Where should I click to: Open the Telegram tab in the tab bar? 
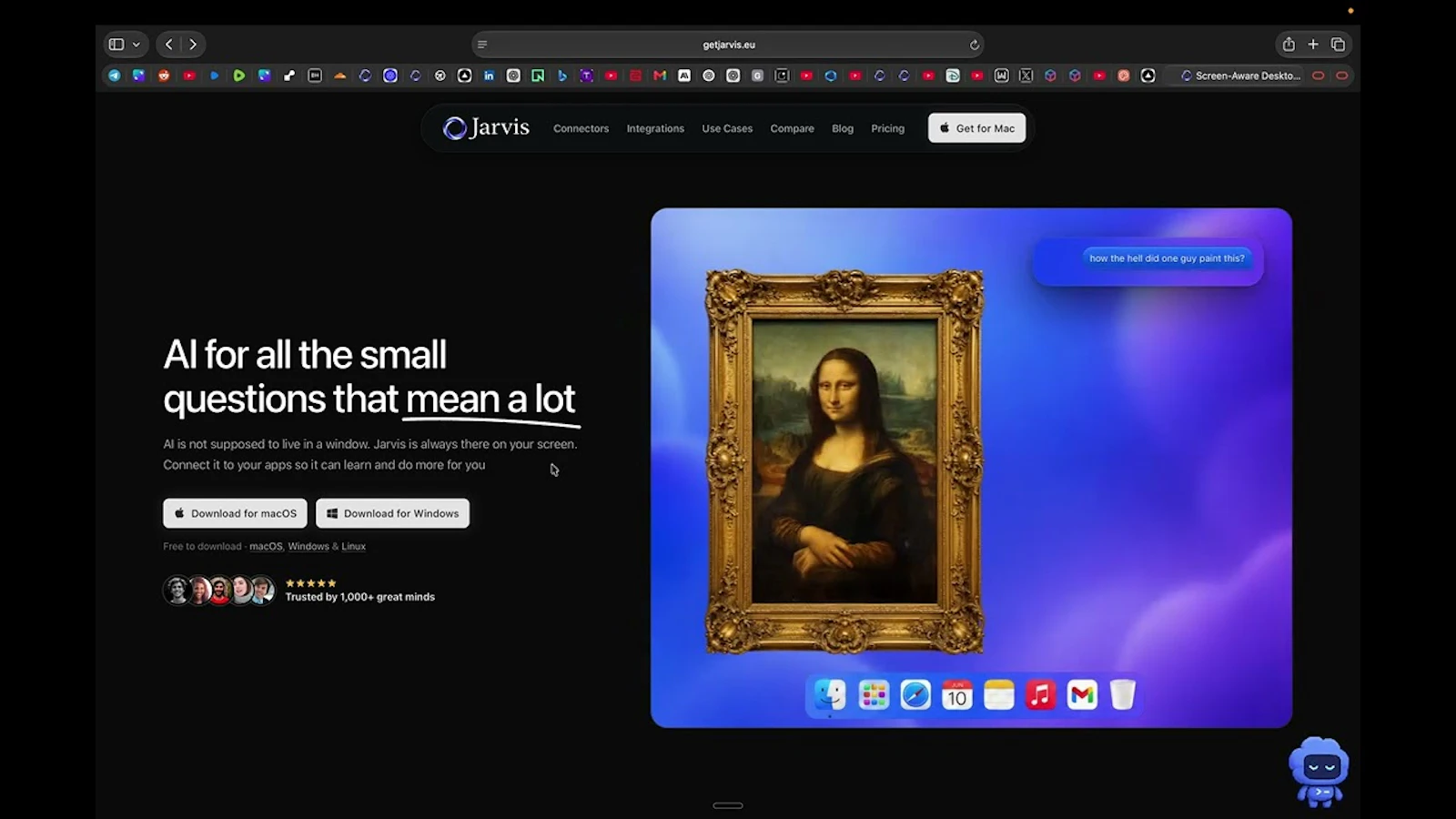pyautogui.click(x=114, y=76)
